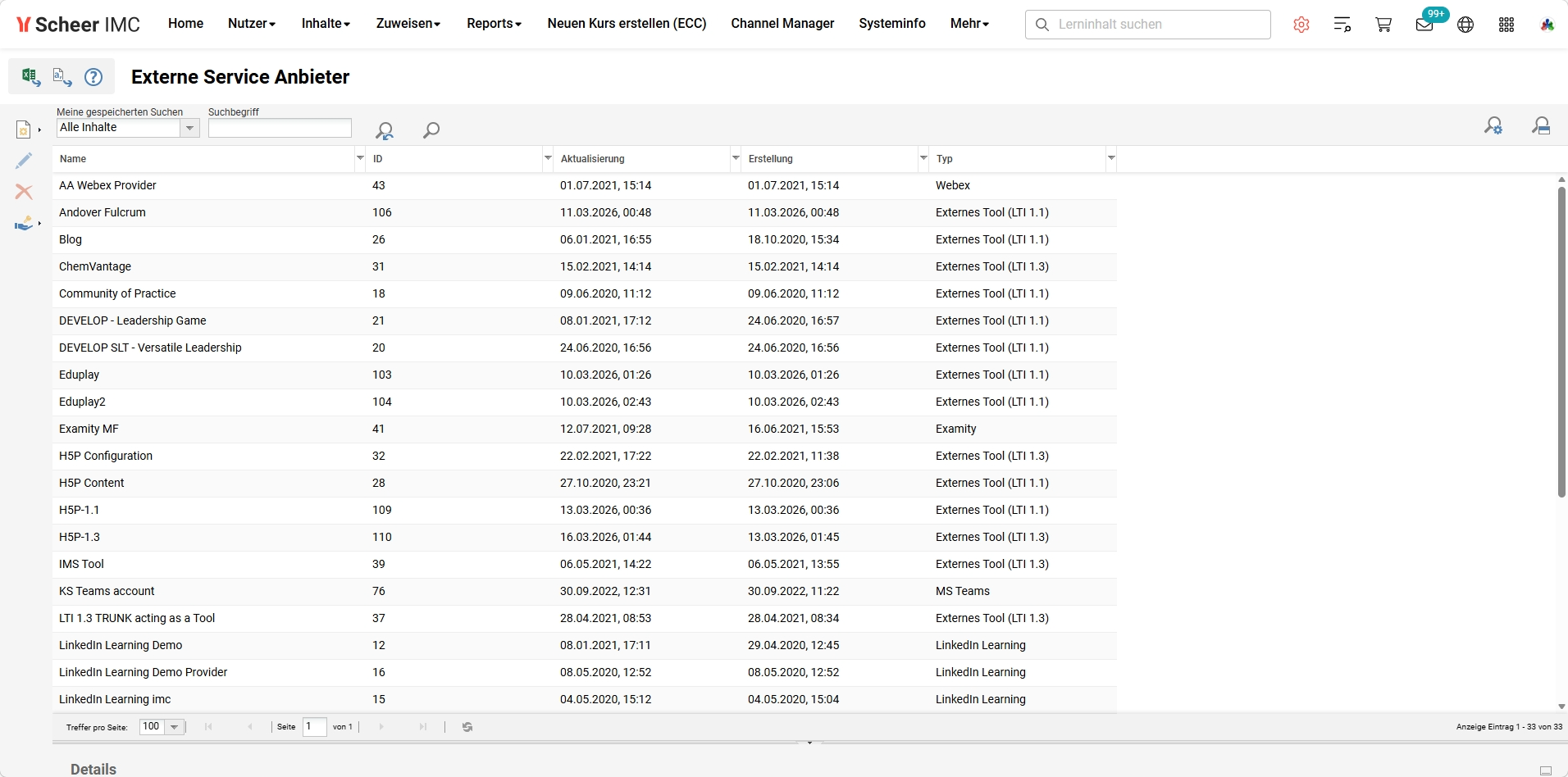Open search settings with gear magnifier
Screen dimensions: 1568x777
pos(1493,125)
